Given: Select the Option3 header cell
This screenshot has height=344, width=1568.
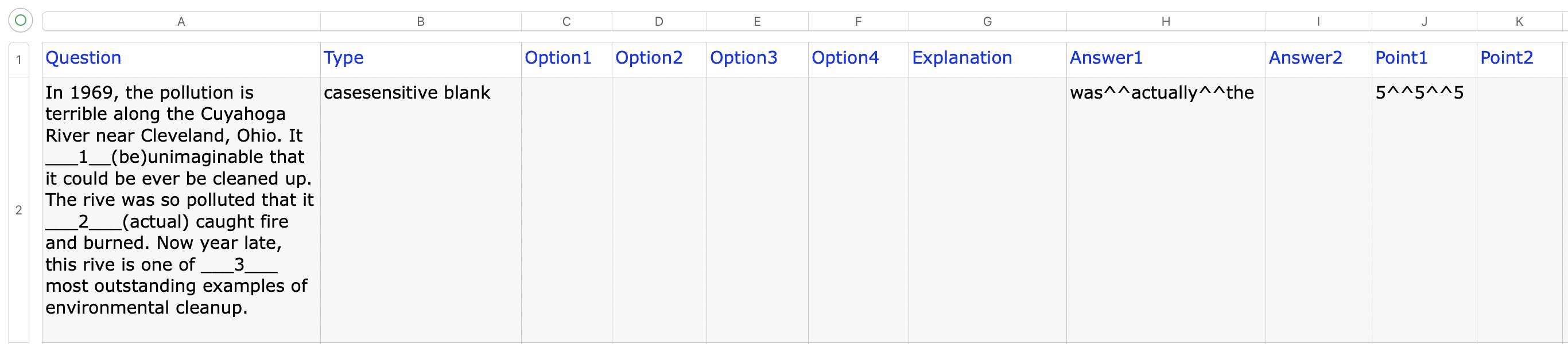Looking at the screenshot, I should pyautogui.click(x=756, y=58).
